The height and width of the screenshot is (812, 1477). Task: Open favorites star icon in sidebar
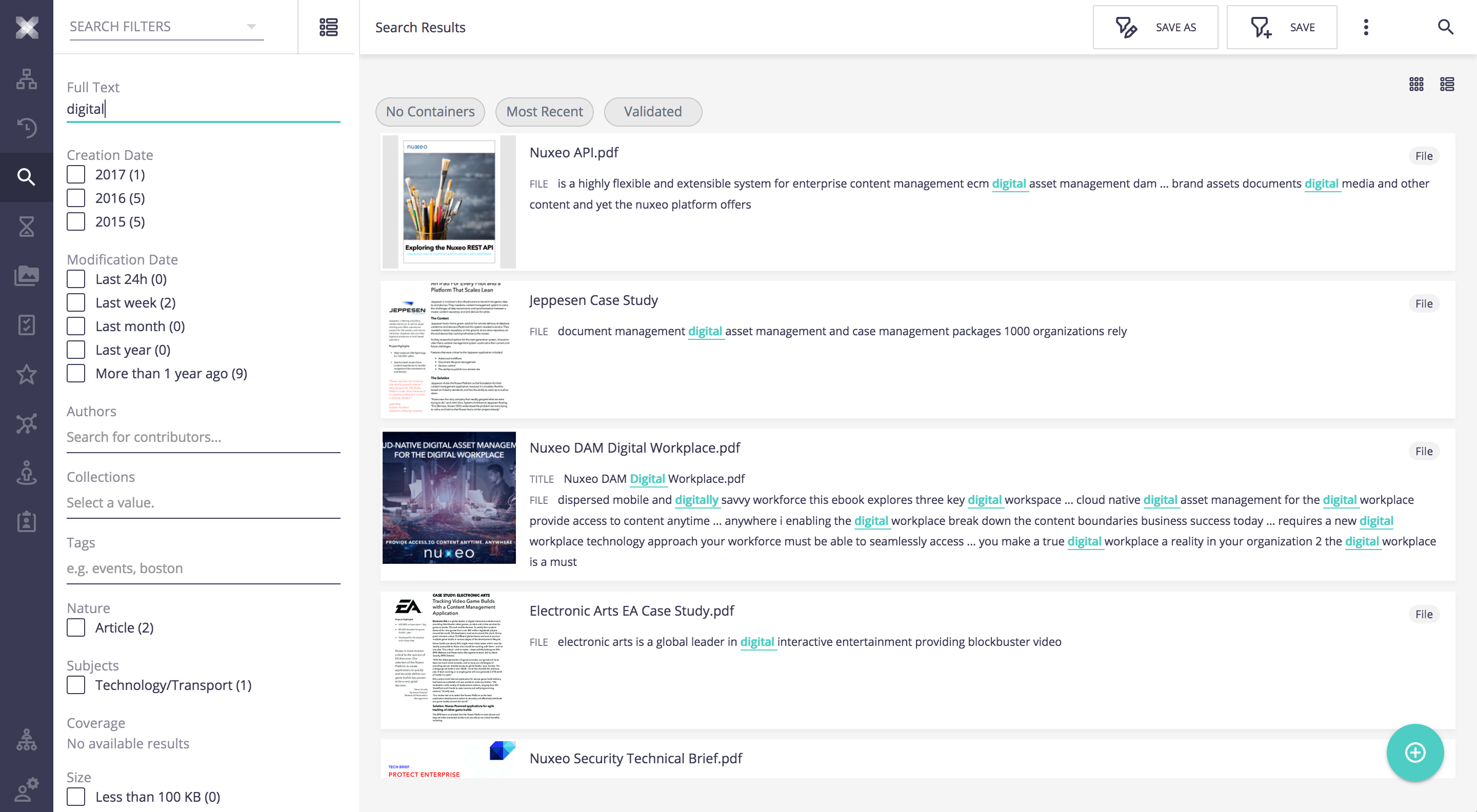pyautogui.click(x=26, y=374)
